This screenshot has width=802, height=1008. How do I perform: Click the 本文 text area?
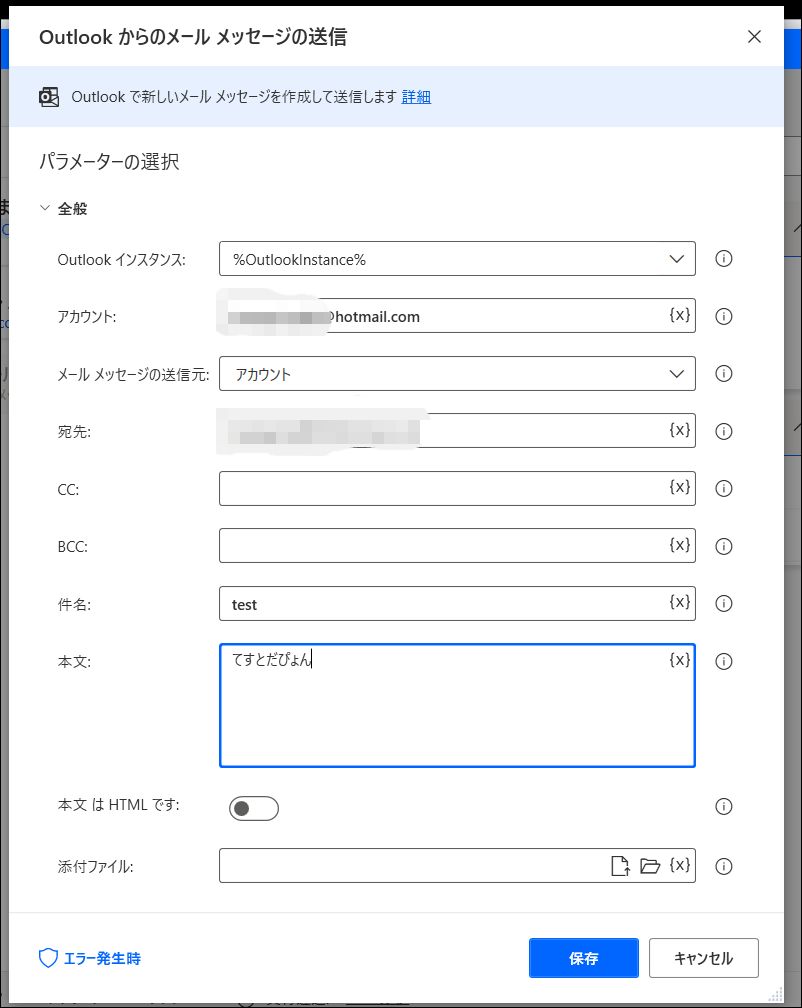(x=457, y=705)
